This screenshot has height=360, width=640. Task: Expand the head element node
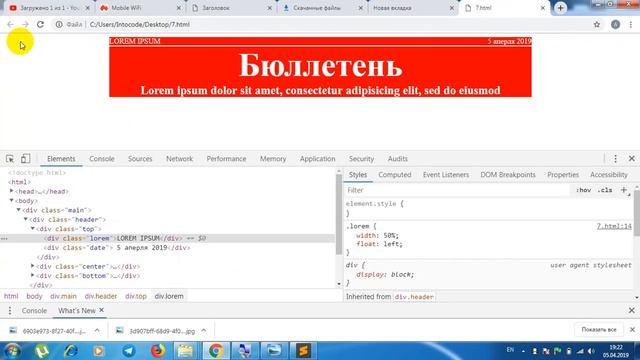click(11, 191)
